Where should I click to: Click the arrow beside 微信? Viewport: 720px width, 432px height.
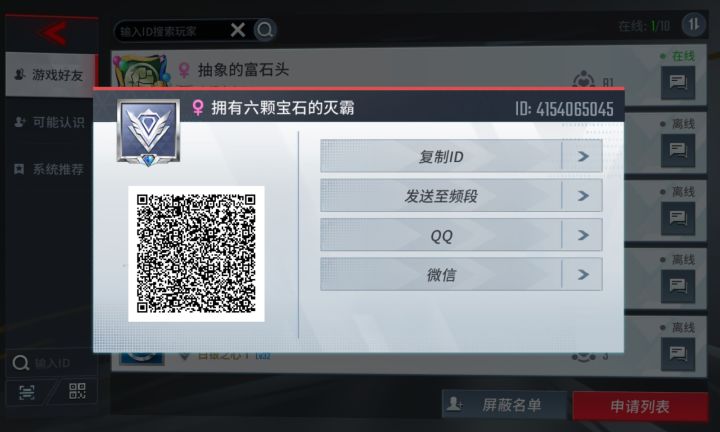coord(583,275)
